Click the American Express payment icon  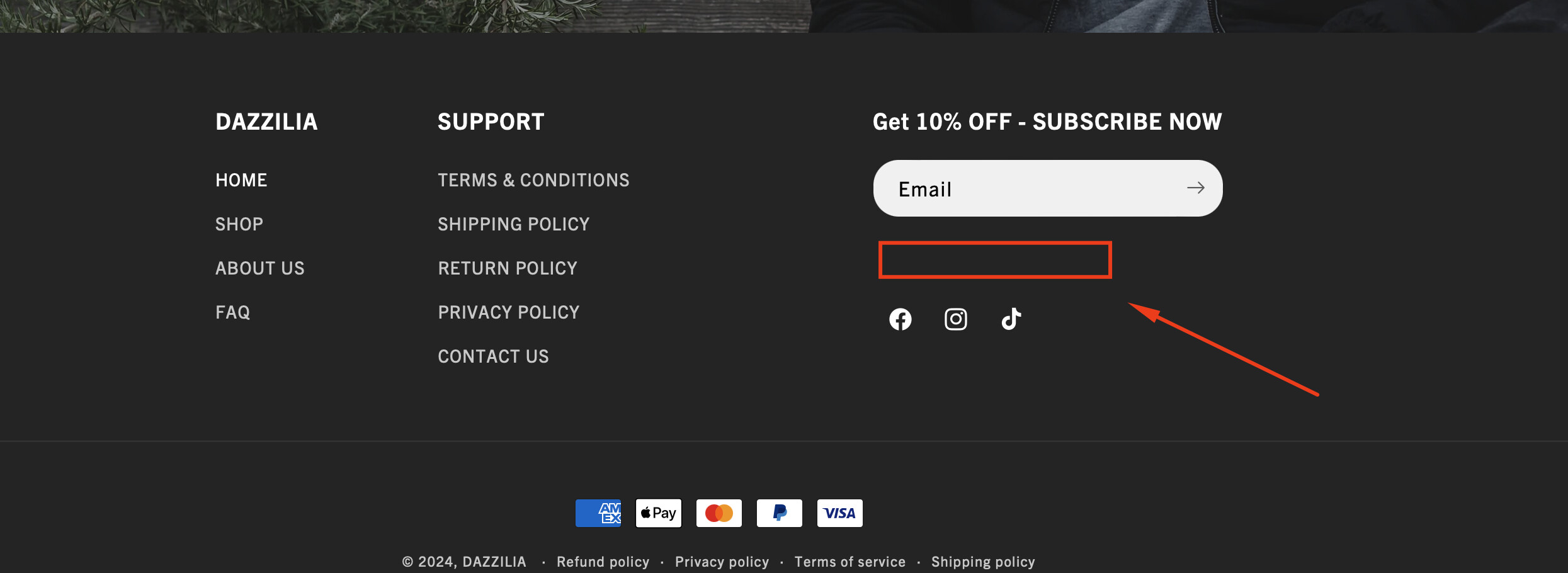tap(598, 513)
